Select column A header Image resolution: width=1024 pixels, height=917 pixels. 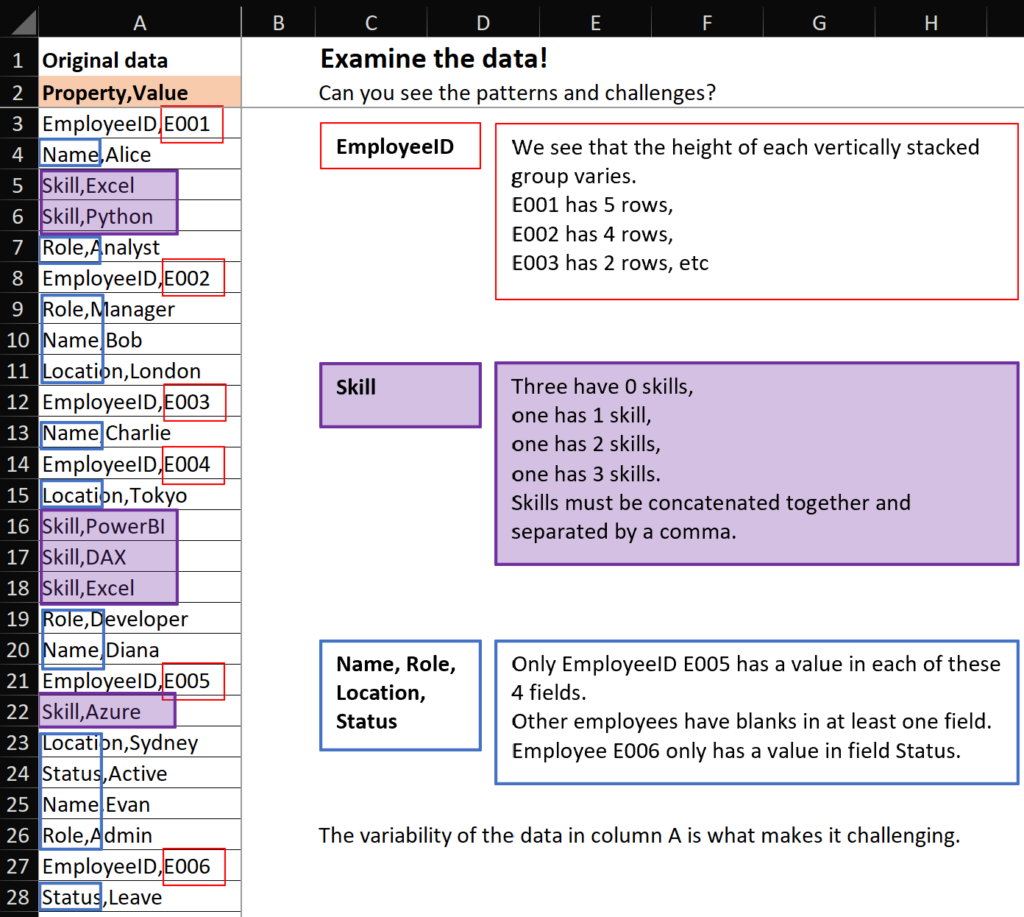[140, 22]
